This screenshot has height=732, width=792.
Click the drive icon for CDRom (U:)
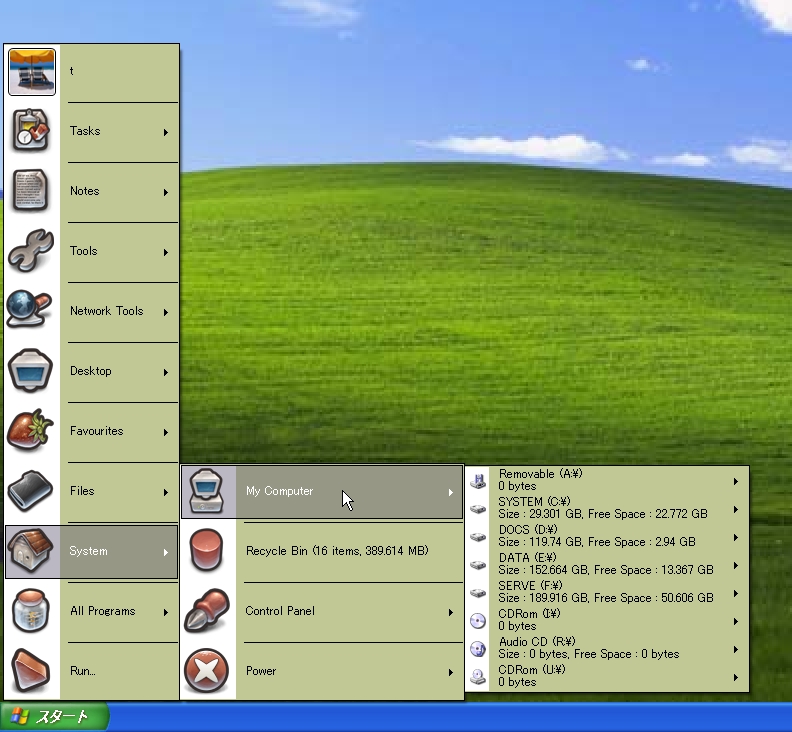pyautogui.click(x=478, y=676)
